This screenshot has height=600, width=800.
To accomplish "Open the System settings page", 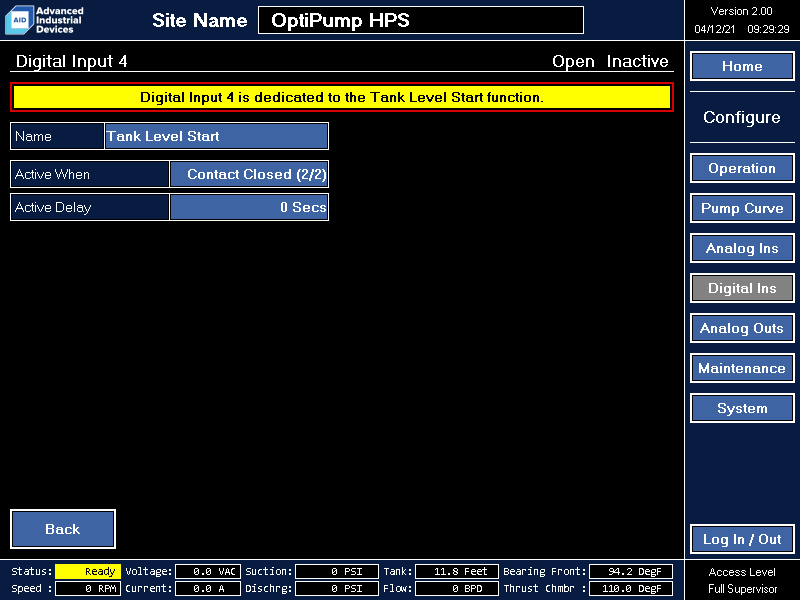I will pos(742,408).
